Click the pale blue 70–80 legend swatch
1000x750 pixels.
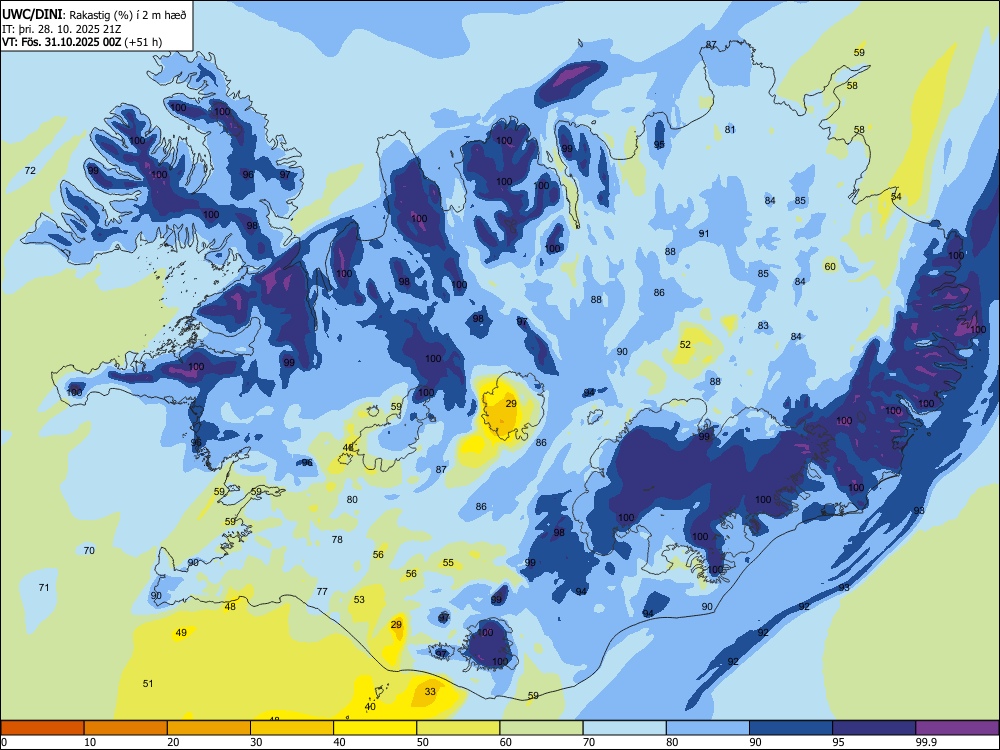624,728
